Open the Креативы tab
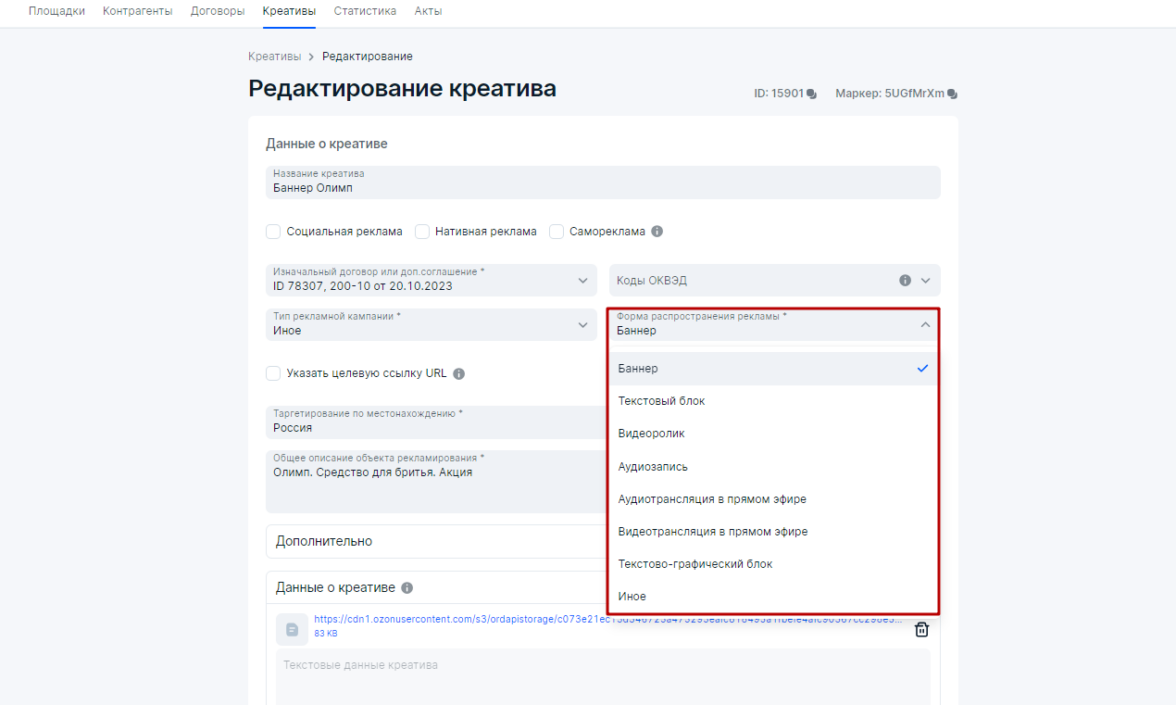The width and height of the screenshot is (1176, 705). pyautogui.click(x=289, y=11)
